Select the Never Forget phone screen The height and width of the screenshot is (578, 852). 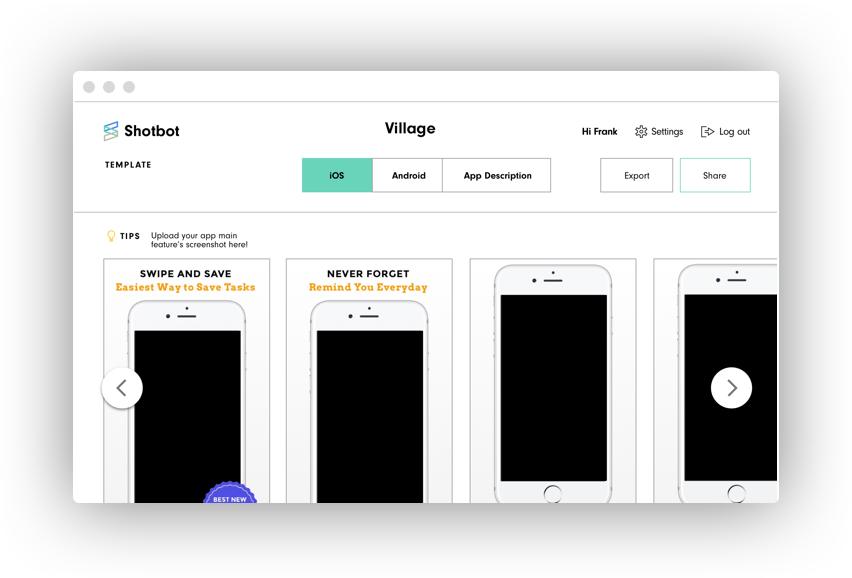(x=370, y=416)
